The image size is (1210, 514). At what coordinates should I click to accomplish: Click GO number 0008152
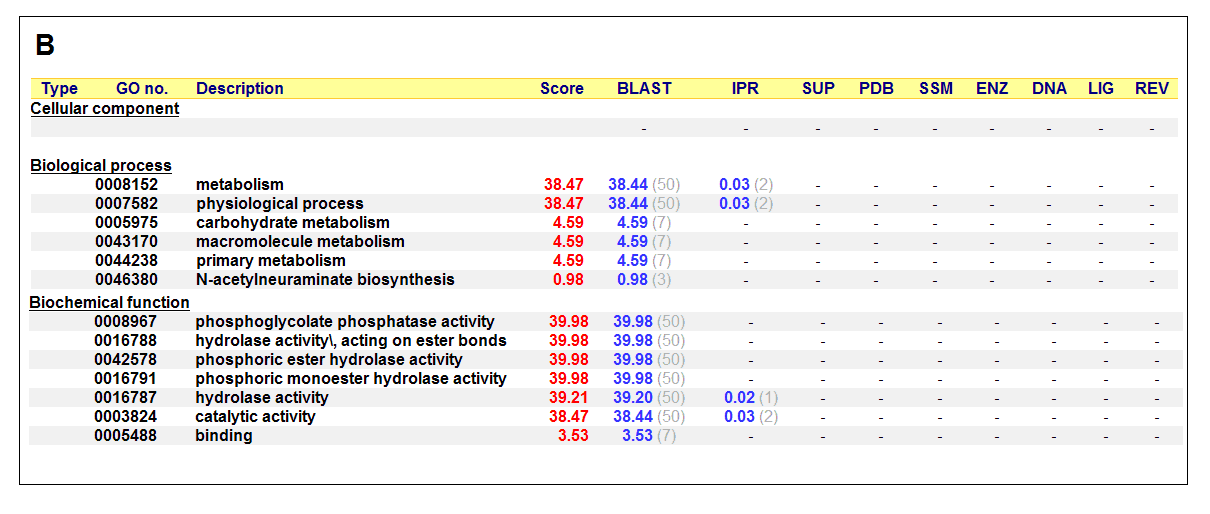[x=126, y=184]
